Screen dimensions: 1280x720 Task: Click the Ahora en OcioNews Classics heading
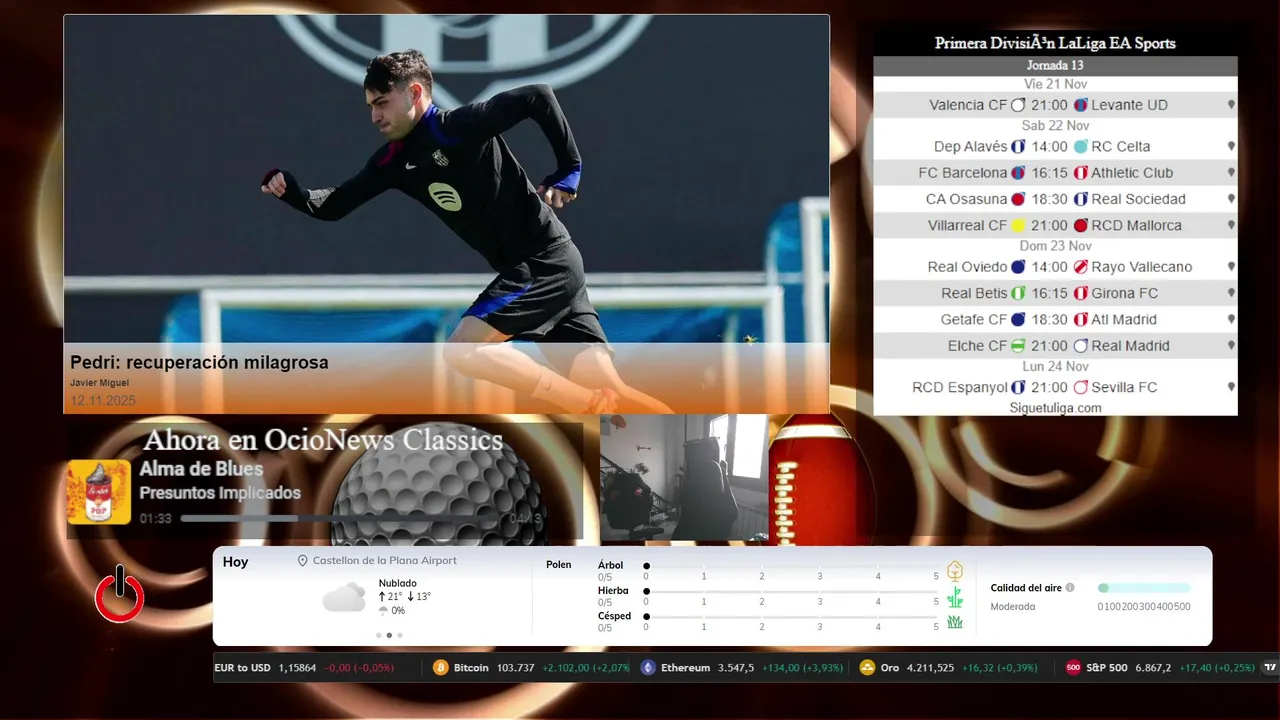click(x=323, y=440)
